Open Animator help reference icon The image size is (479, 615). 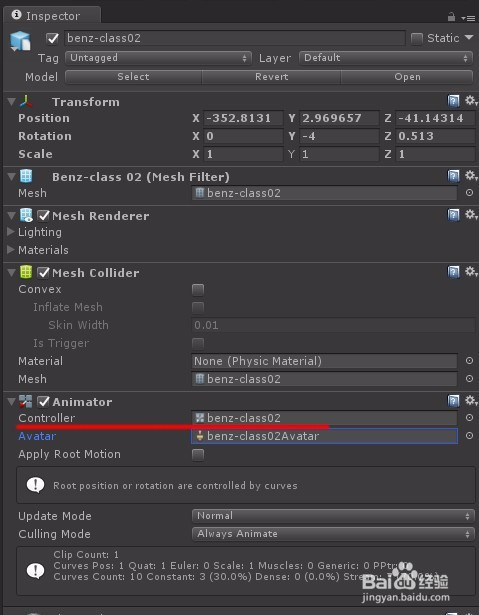[454, 401]
